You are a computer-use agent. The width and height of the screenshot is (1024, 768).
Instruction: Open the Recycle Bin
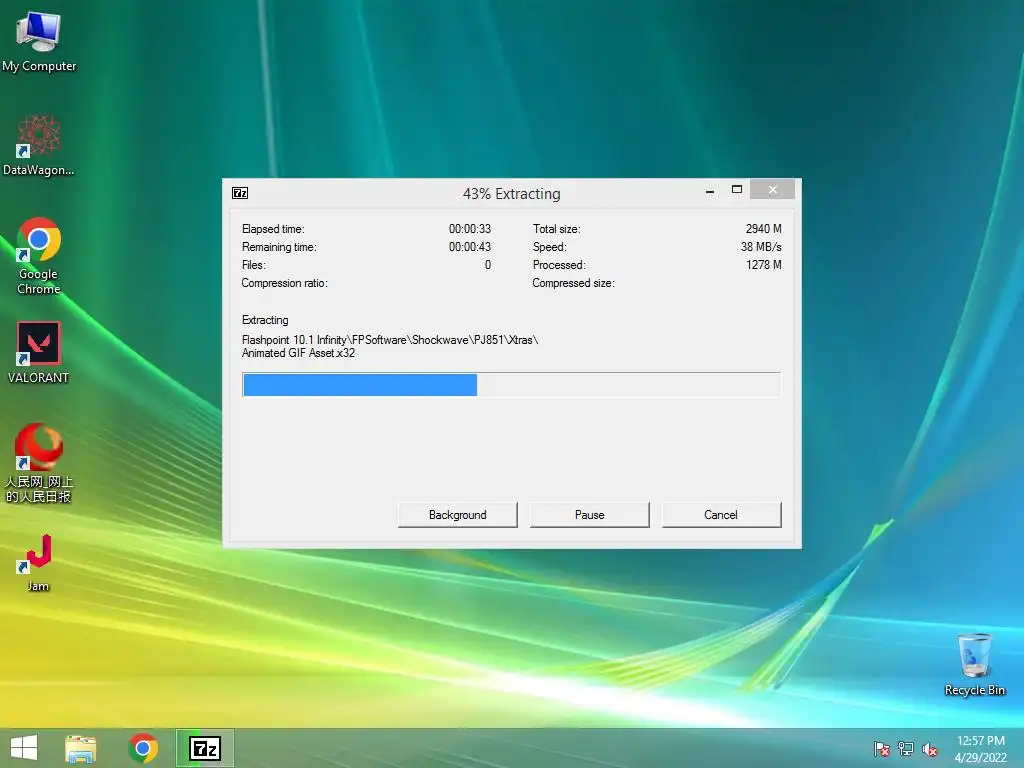(x=974, y=664)
